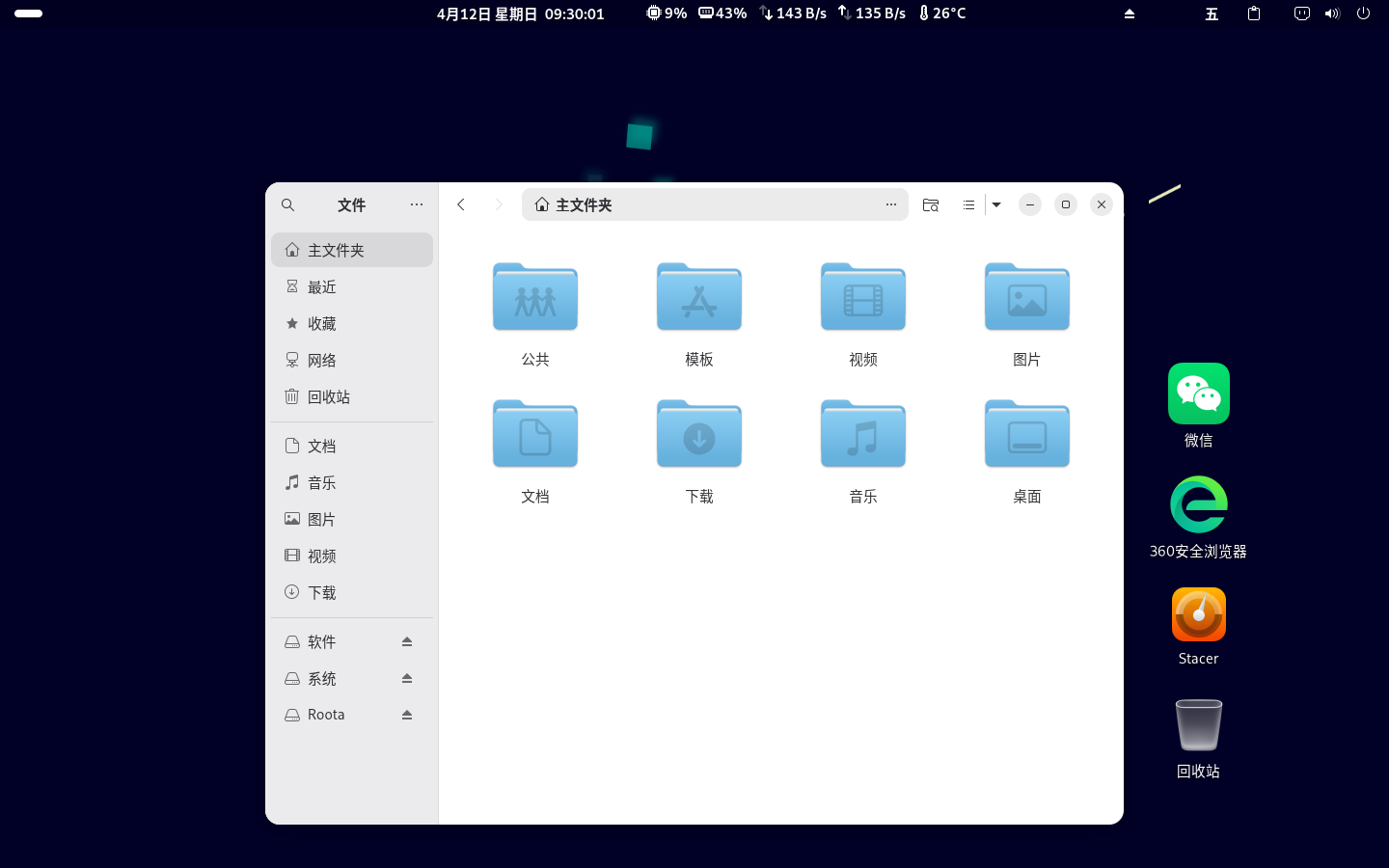Open the Files main menu (three dots)
Viewport: 1389px width, 868px height.
(417, 204)
